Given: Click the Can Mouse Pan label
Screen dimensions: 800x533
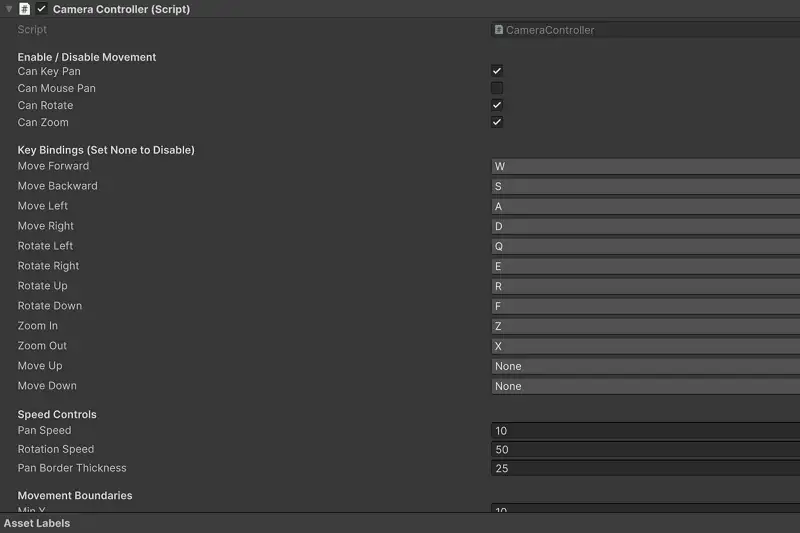Looking at the screenshot, I should (56, 88).
